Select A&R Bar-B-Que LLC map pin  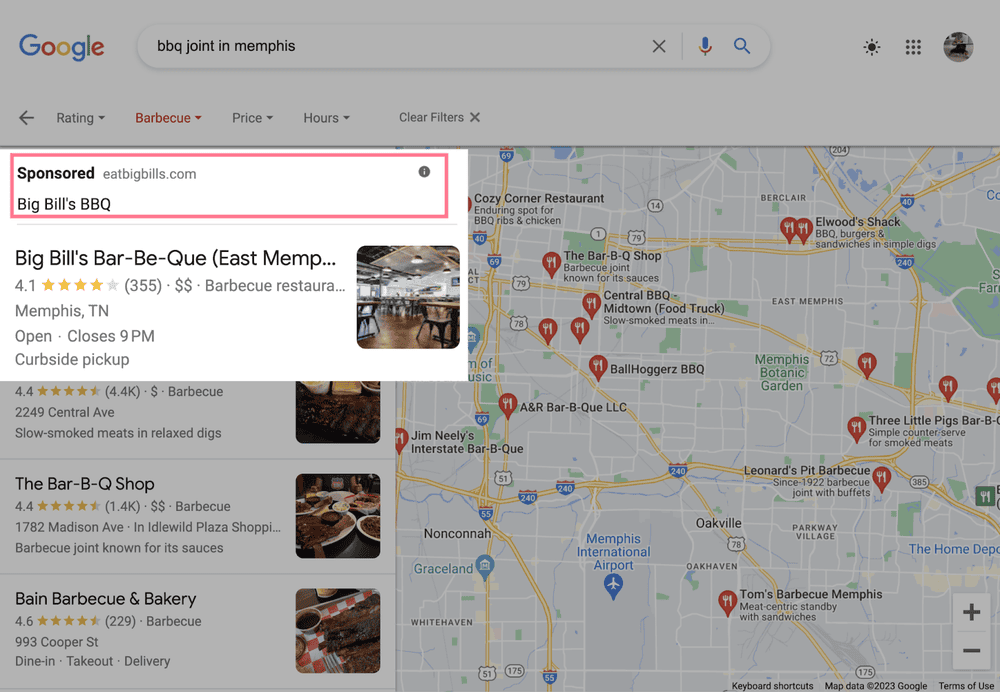508,406
